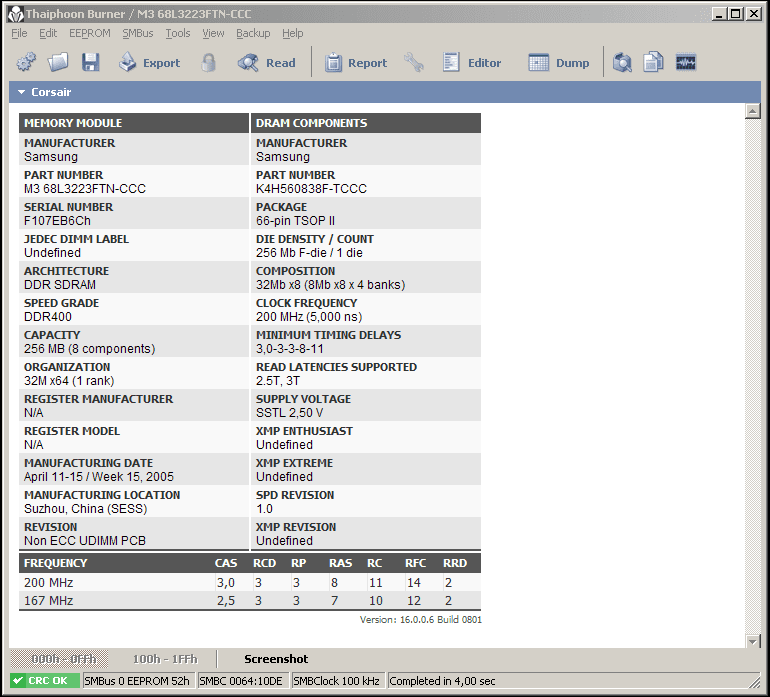
Task: Click the organization value 32M x64 (1 rank)
Action: point(69,381)
